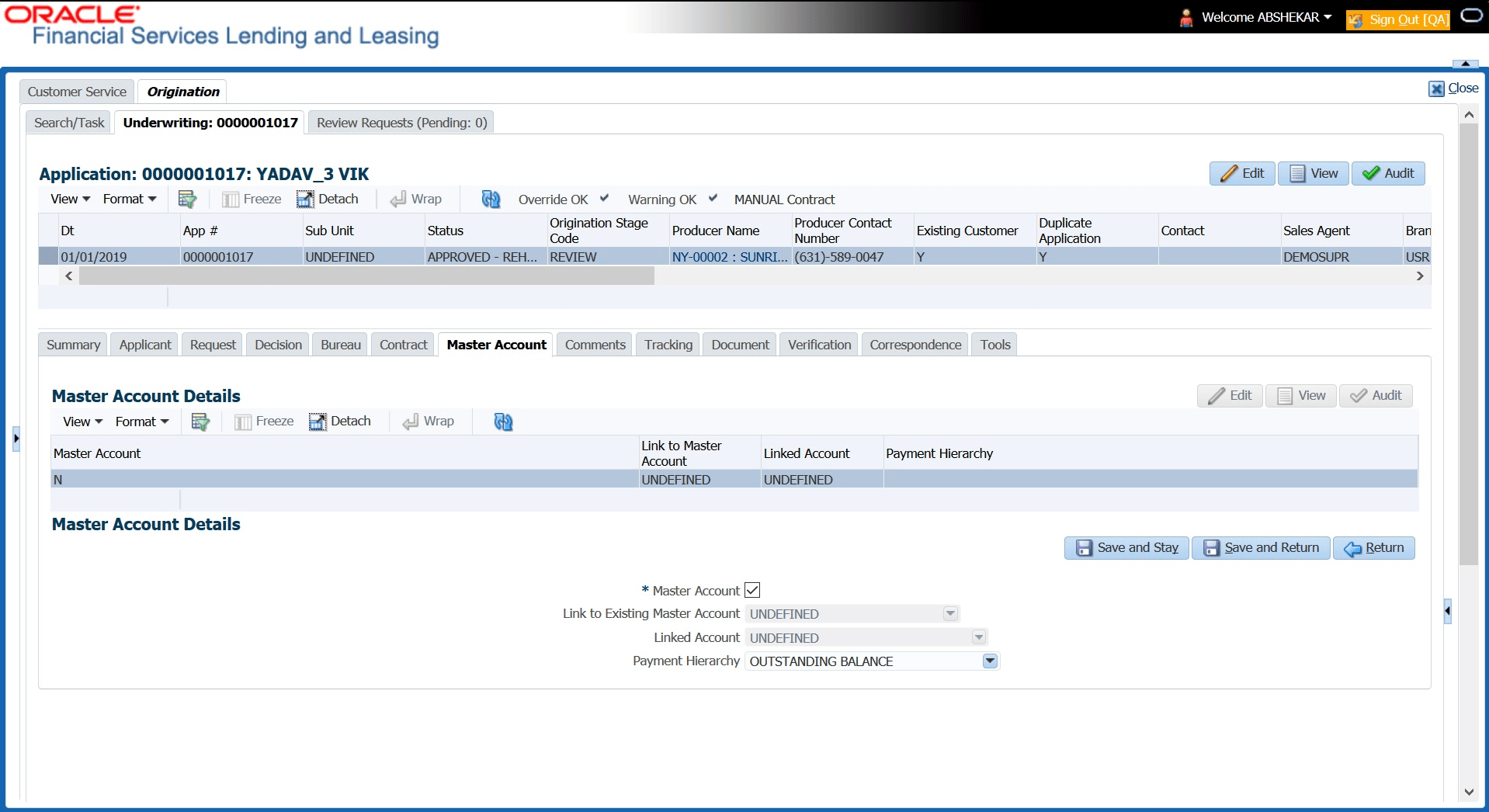
Task: Click the Application Audit button
Action: (1388, 173)
